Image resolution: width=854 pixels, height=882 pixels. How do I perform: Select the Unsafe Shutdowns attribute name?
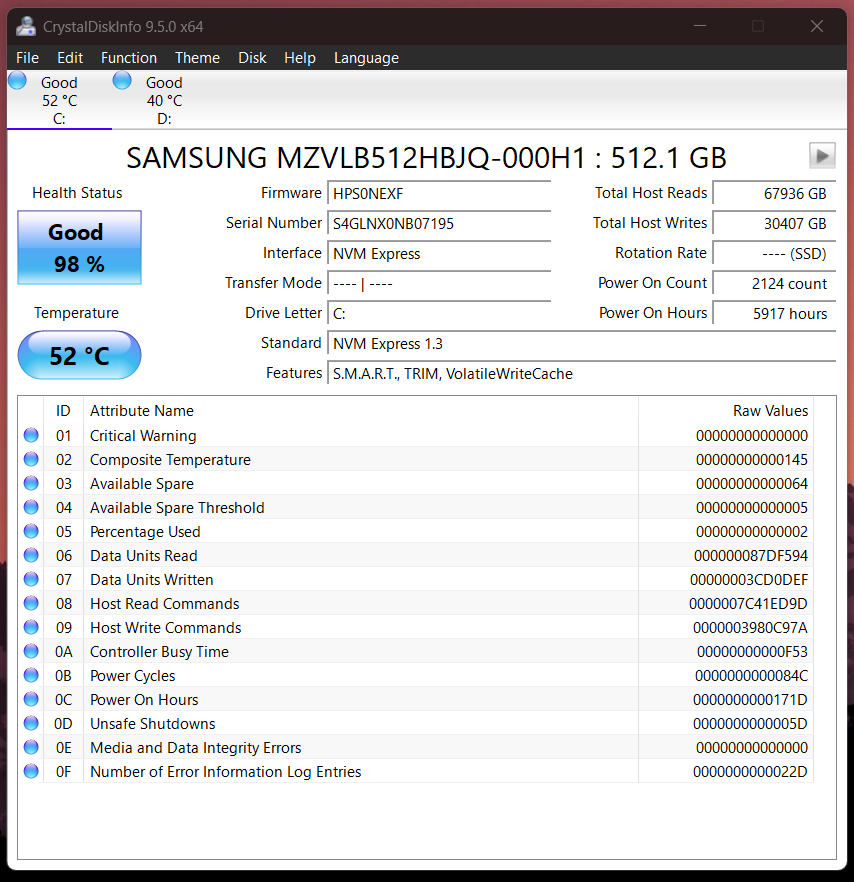click(x=152, y=724)
